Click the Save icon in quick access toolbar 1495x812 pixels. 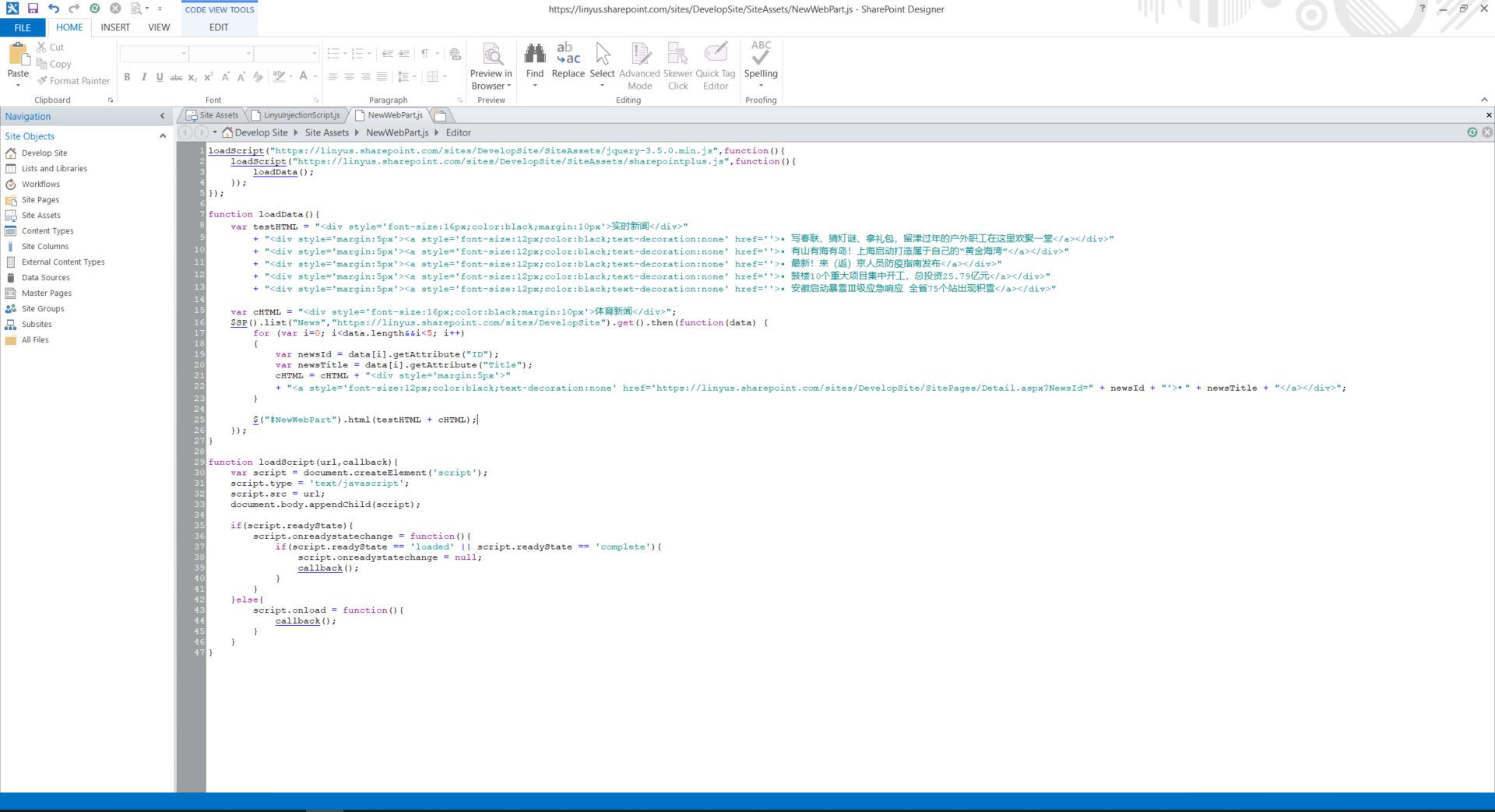click(x=33, y=9)
